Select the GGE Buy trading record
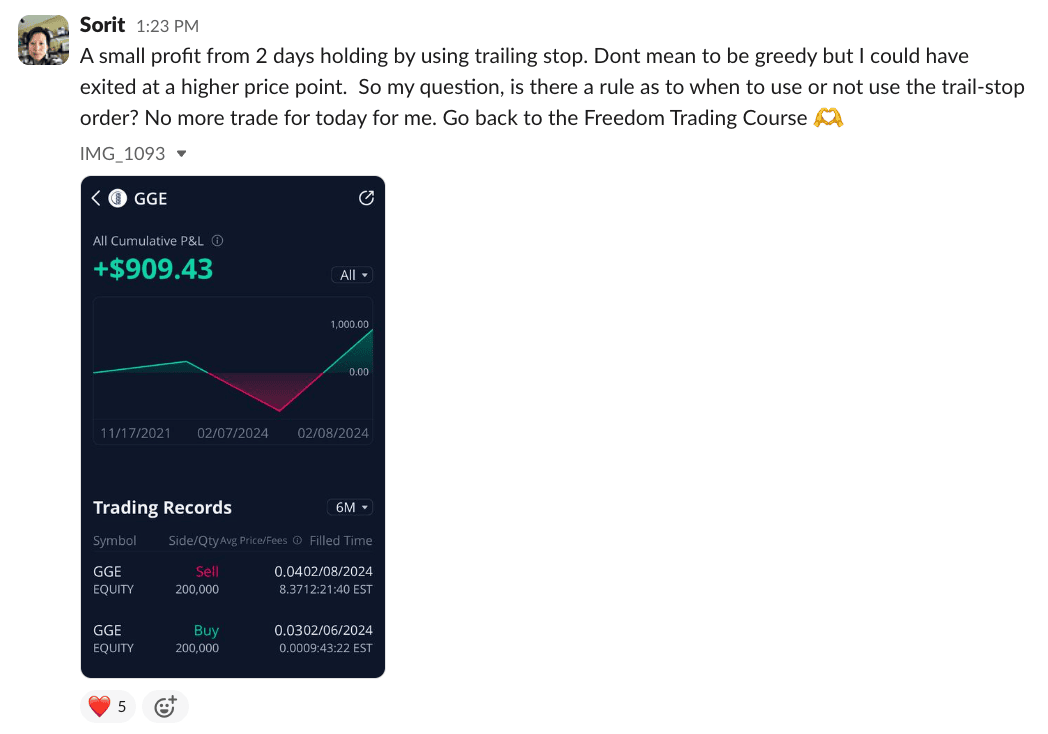The width and height of the screenshot is (1048, 734). [x=232, y=639]
